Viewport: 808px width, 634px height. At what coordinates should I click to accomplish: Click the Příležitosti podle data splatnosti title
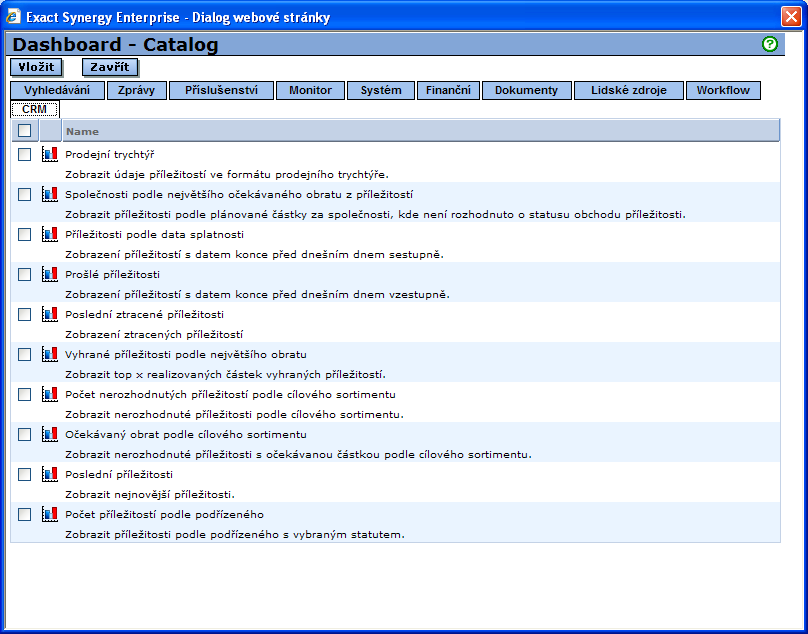pos(155,235)
